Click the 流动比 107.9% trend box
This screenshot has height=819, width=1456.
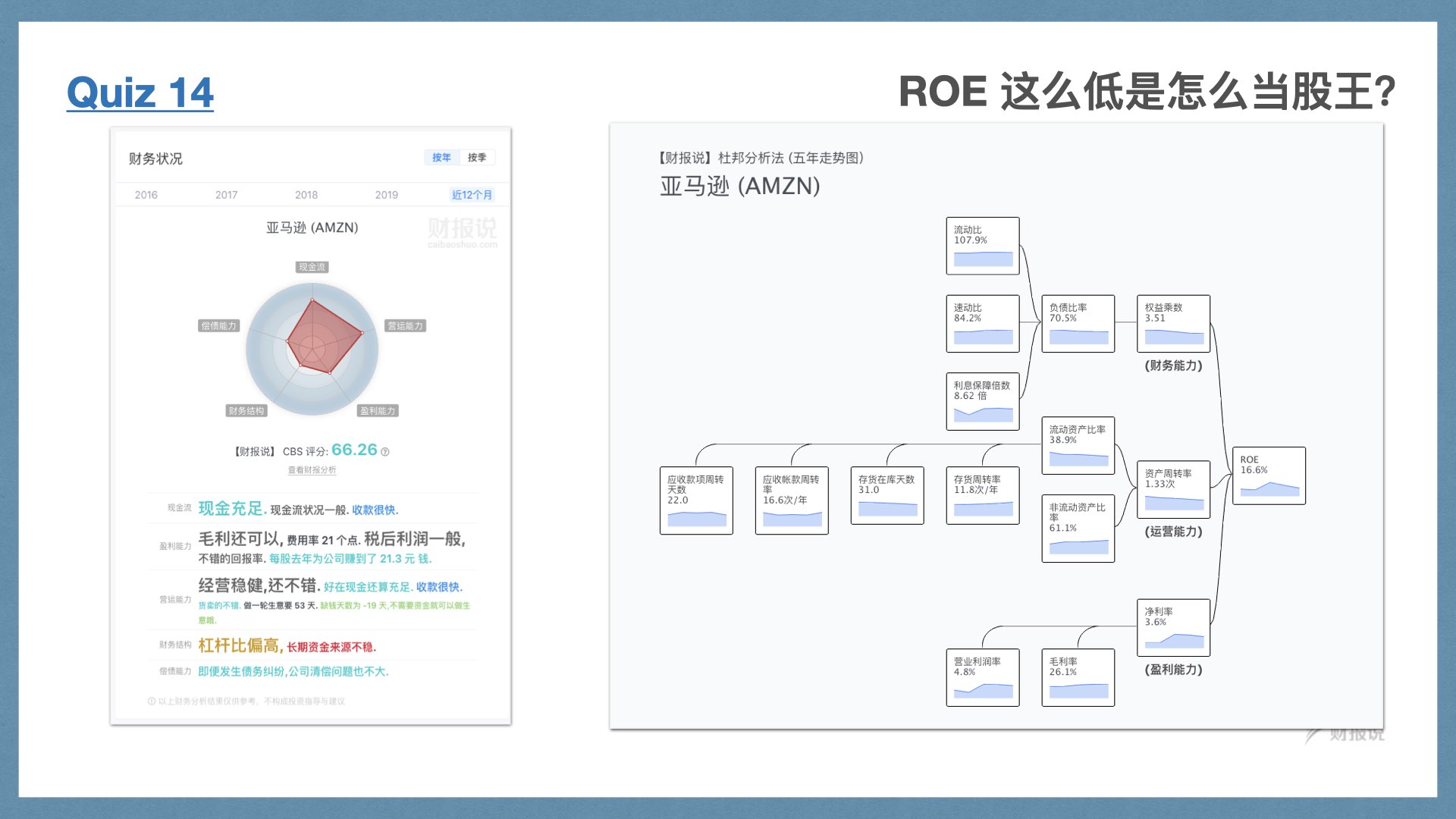tap(982, 246)
